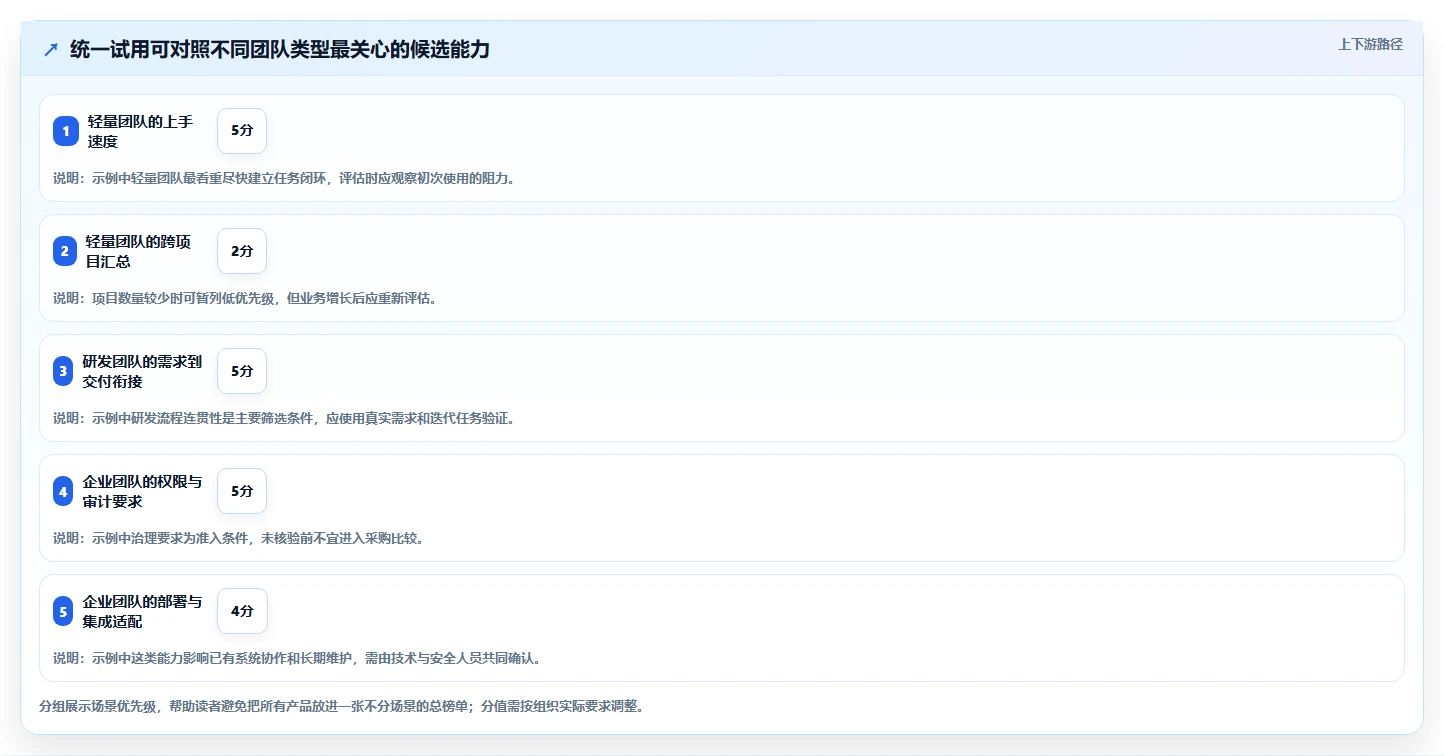Screen dimensions: 1444x756
Task: Click the note about 治理要求为准入条件
Action: [239, 538]
